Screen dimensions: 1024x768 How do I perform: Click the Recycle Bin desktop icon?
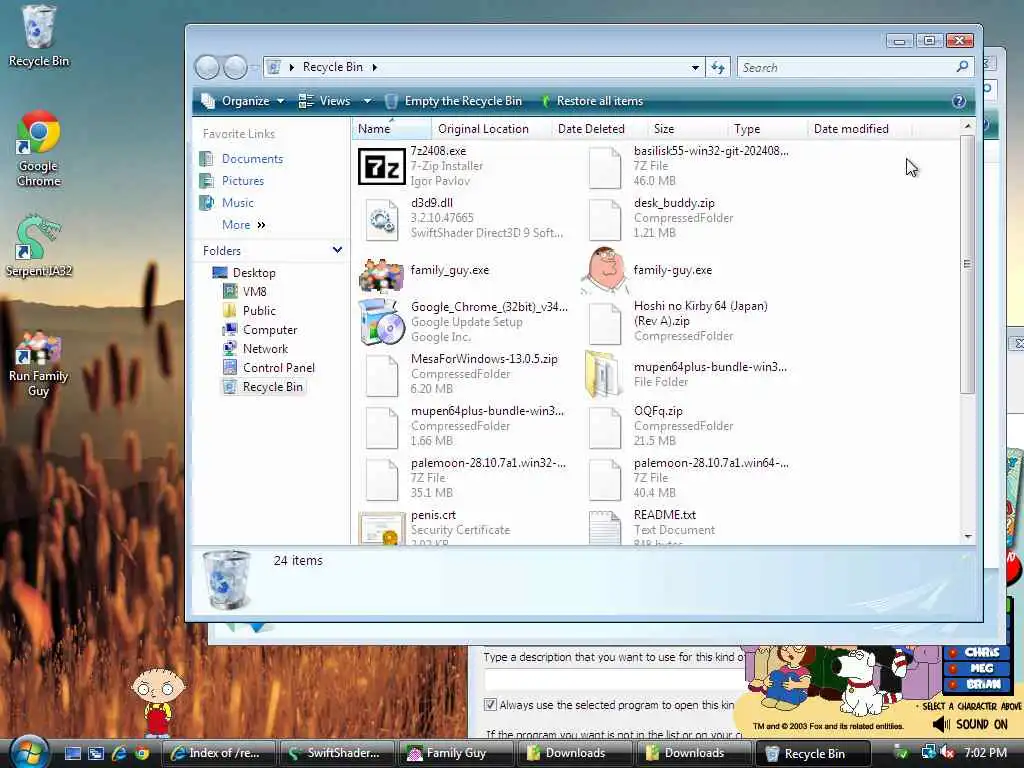39,35
